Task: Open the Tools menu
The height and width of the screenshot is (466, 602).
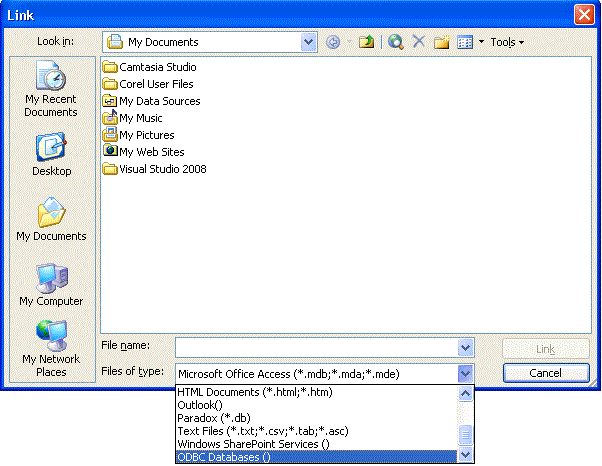Action: click(x=506, y=42)
